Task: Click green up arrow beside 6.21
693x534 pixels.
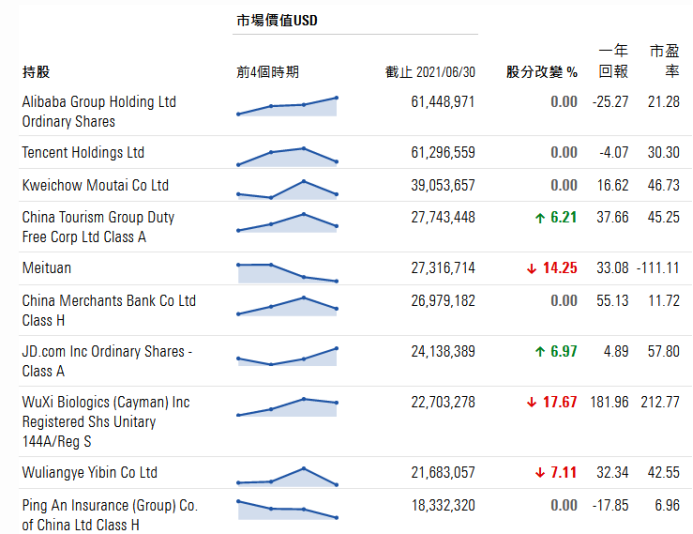Action: click(x=540, y=218)
